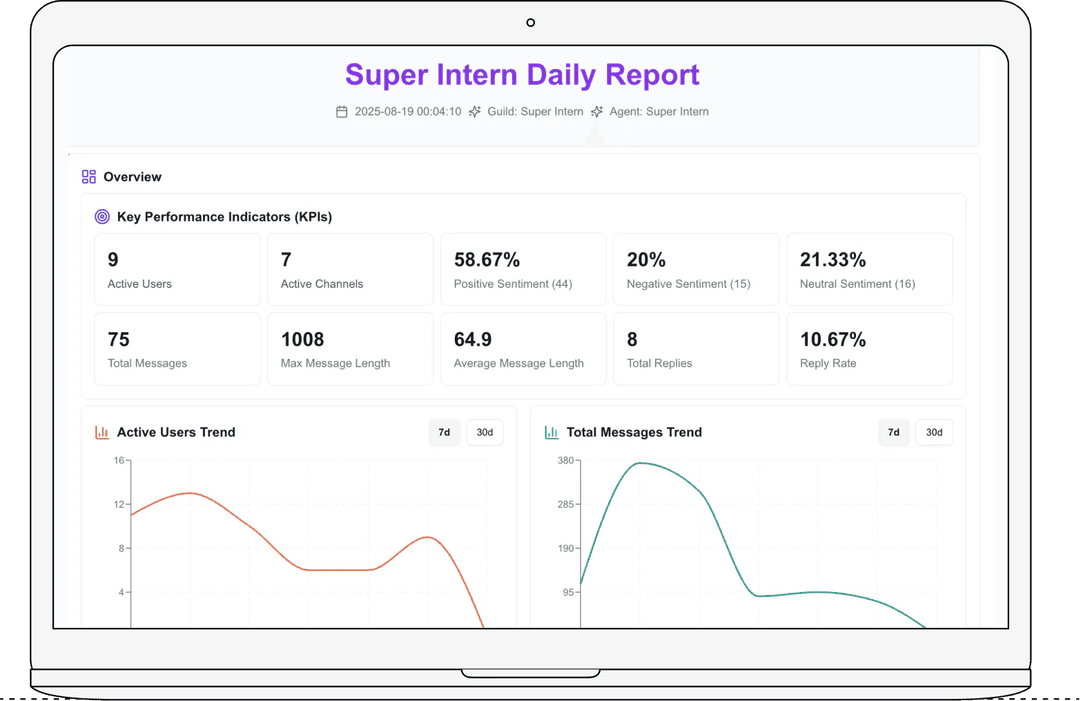Click the bullseye icon beside Key Performance Indicators
Viewport: 1080px width, 701px height.
tap(101, 216)
